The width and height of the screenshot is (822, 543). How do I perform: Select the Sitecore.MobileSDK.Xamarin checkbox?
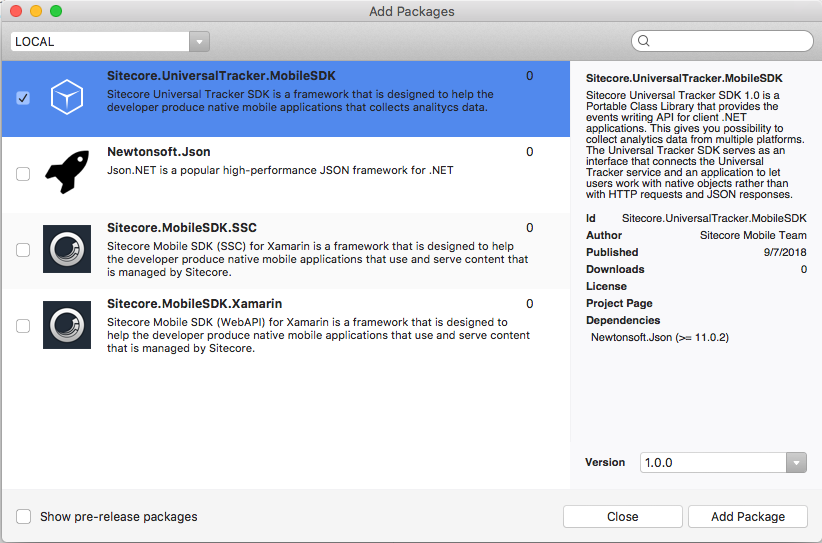23,325
